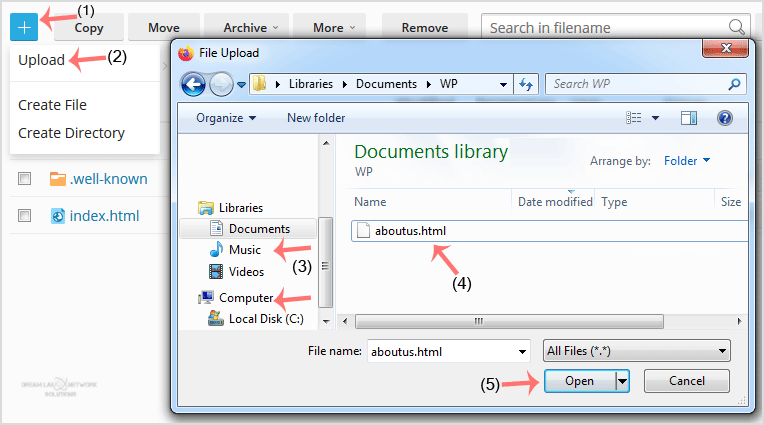Click the Open button
Viewport: 764px width, 425px height.
(x=579, y=381)
